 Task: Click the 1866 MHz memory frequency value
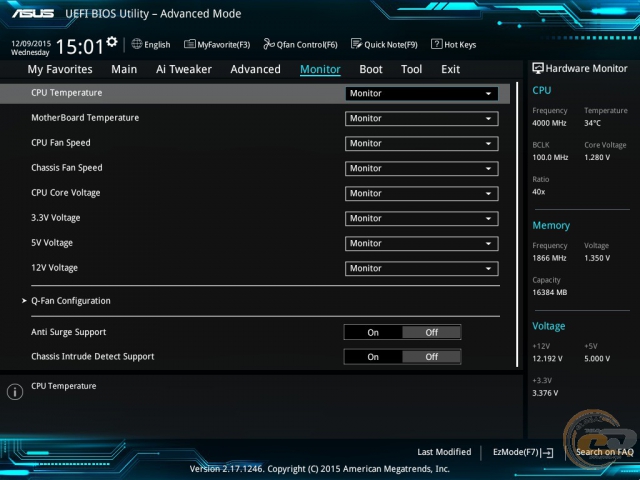coord(549,258)
